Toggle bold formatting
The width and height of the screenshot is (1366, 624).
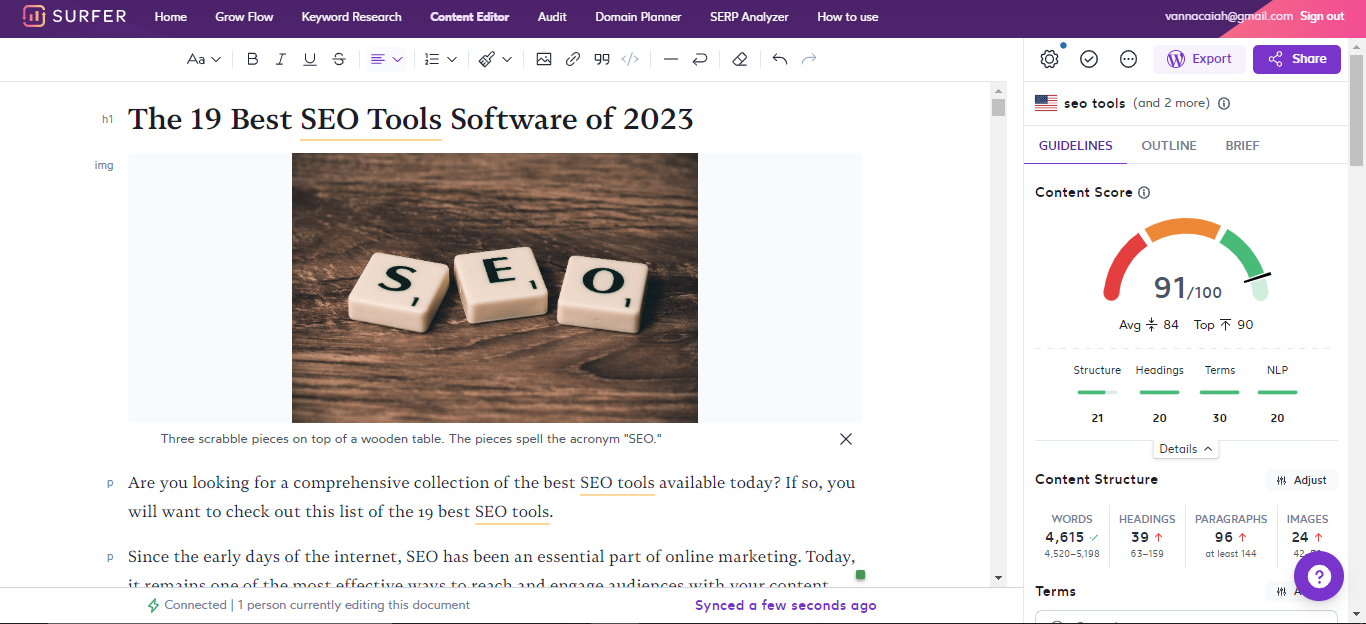click(x=252, y=59)
